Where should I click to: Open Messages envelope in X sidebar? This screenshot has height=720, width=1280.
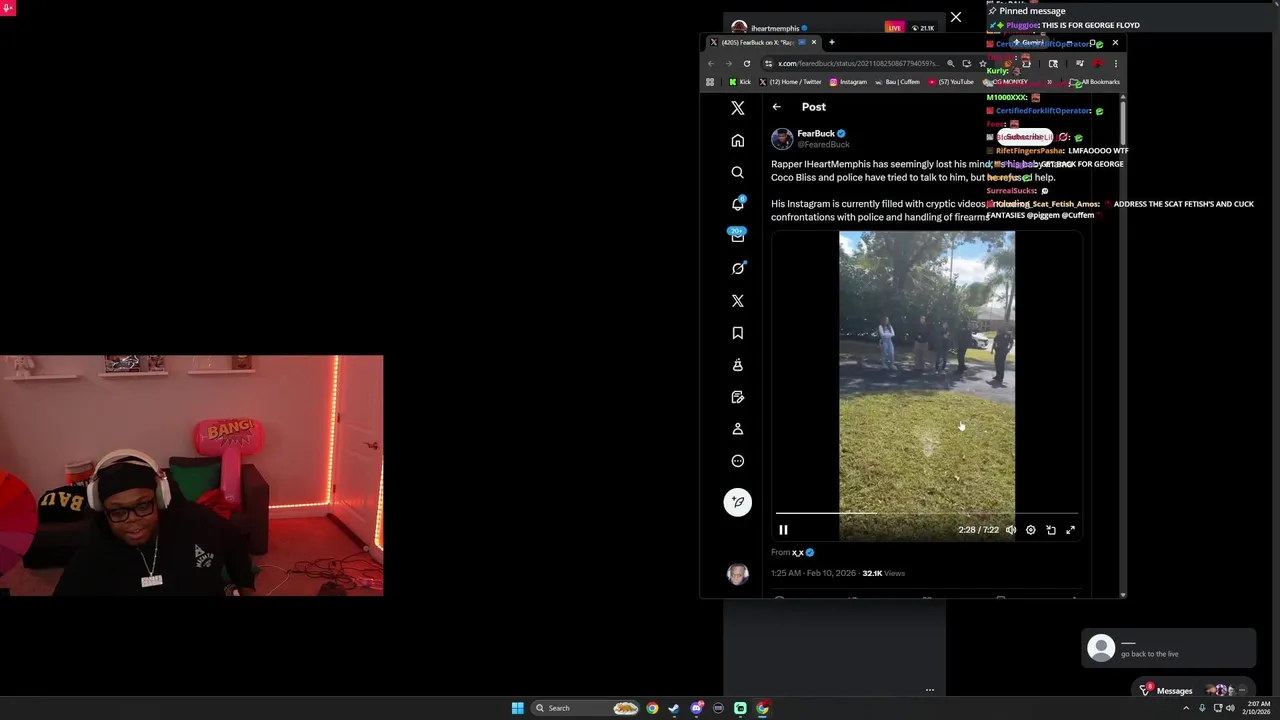click(x=738, y=236)
